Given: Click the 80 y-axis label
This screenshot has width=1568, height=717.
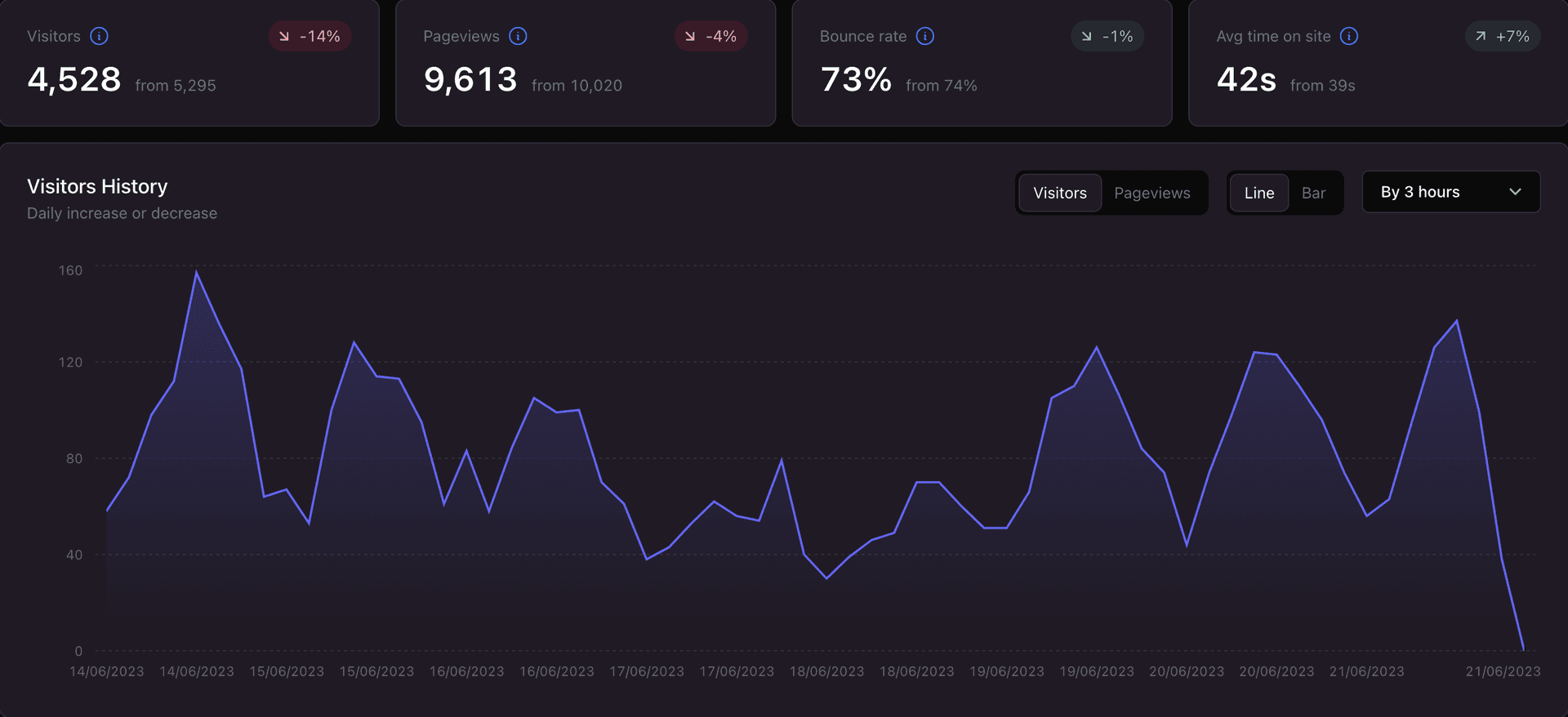Looking at the screenshot, I should [x=74, y=459].
